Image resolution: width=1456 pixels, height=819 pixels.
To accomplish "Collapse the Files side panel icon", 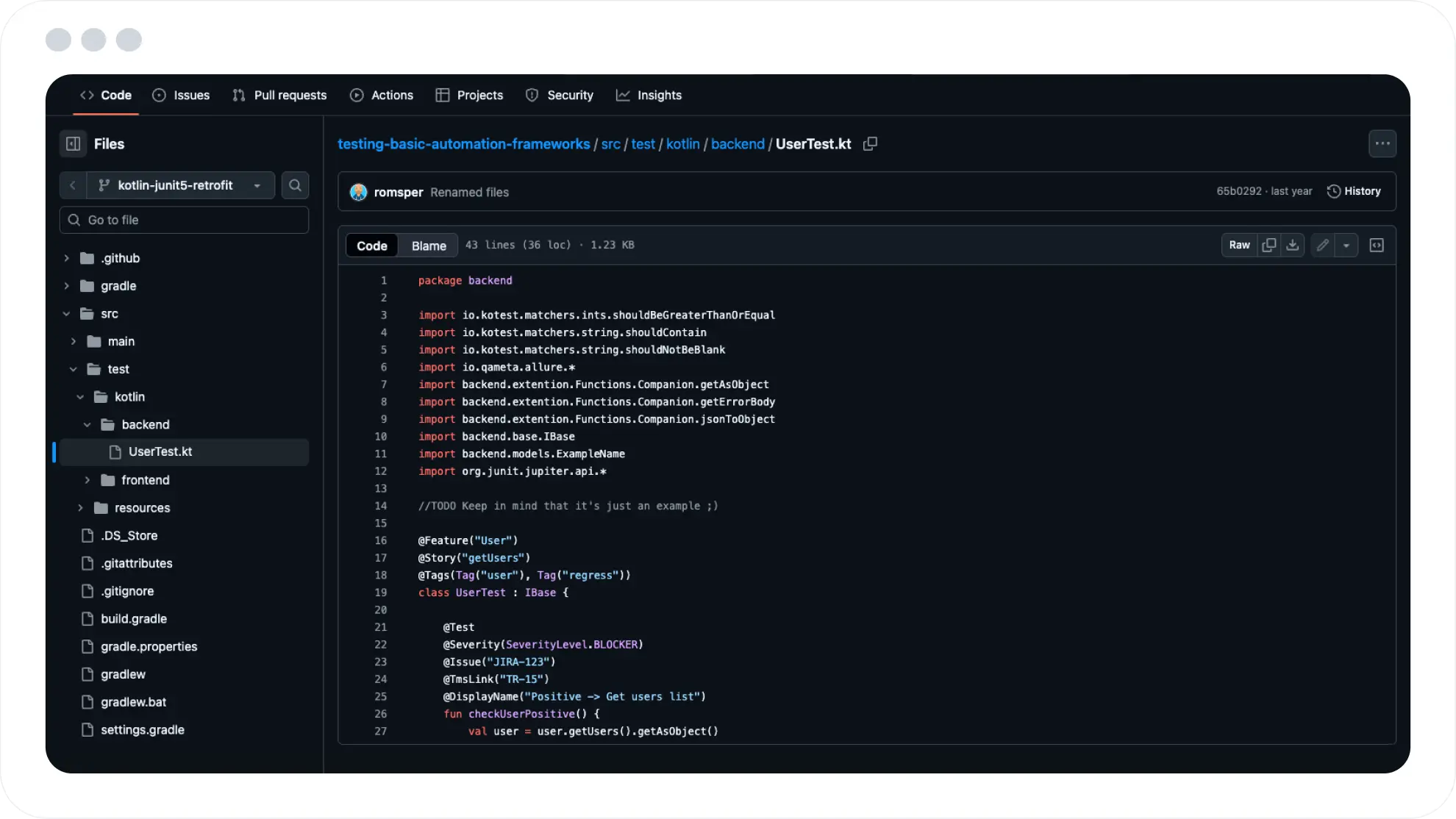I will click(x=73, y=144).
